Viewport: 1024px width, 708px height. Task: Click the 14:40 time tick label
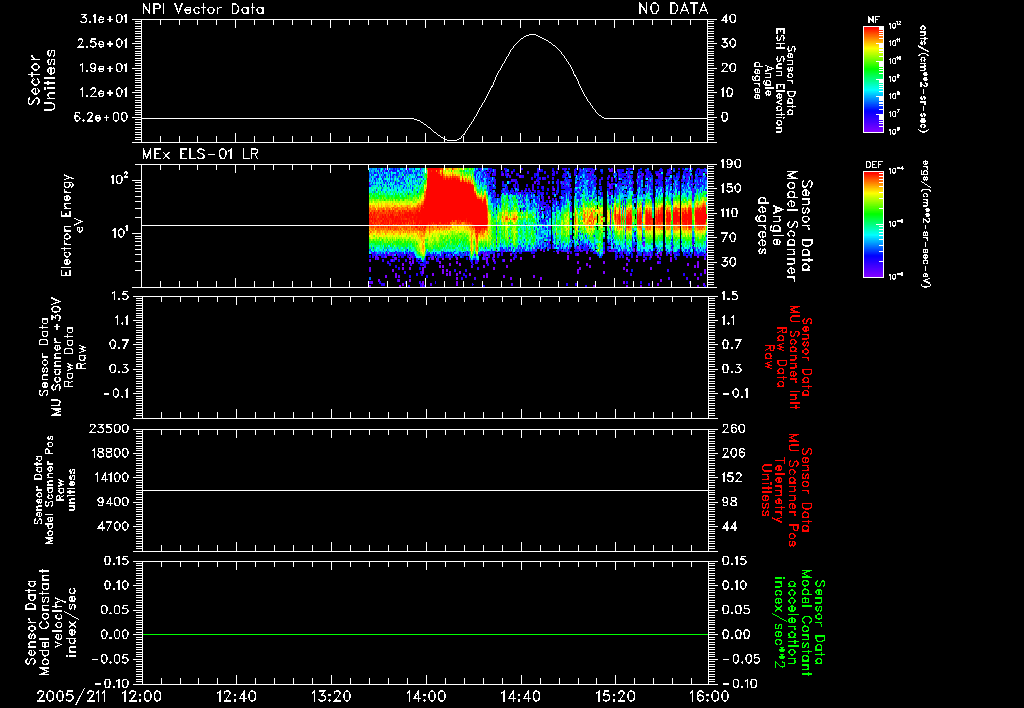520,696
